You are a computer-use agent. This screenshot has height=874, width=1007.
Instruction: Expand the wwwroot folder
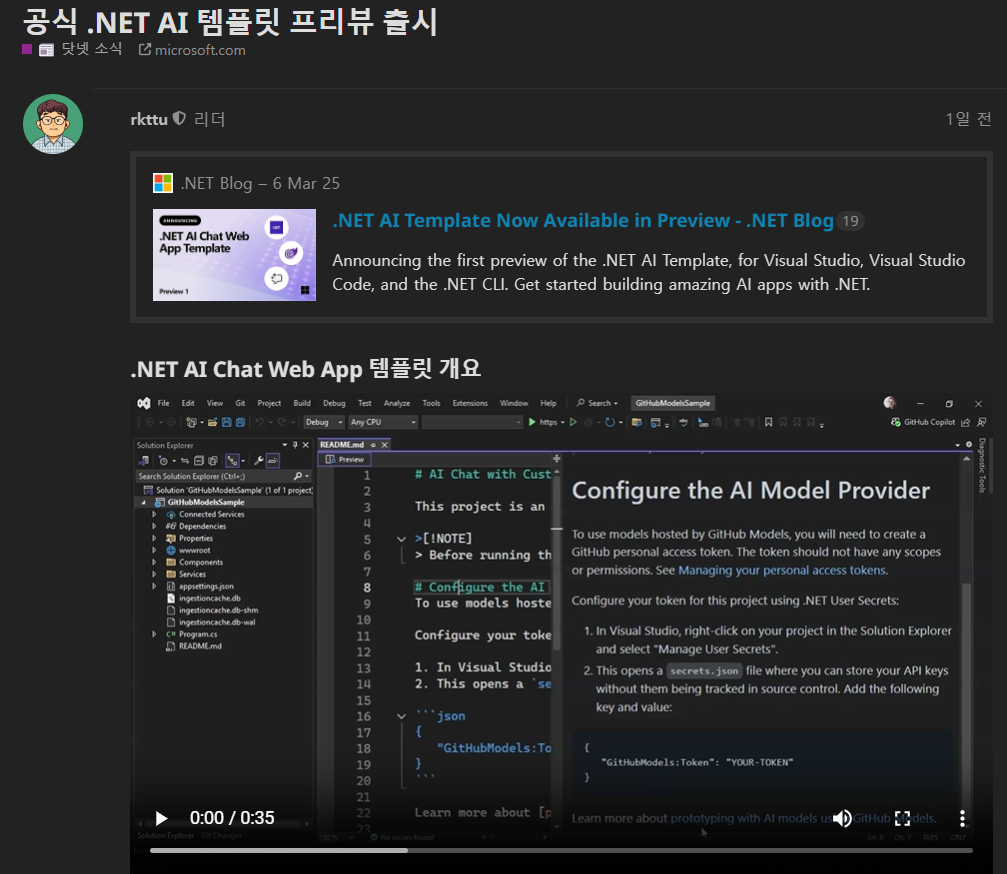(154, 550)
